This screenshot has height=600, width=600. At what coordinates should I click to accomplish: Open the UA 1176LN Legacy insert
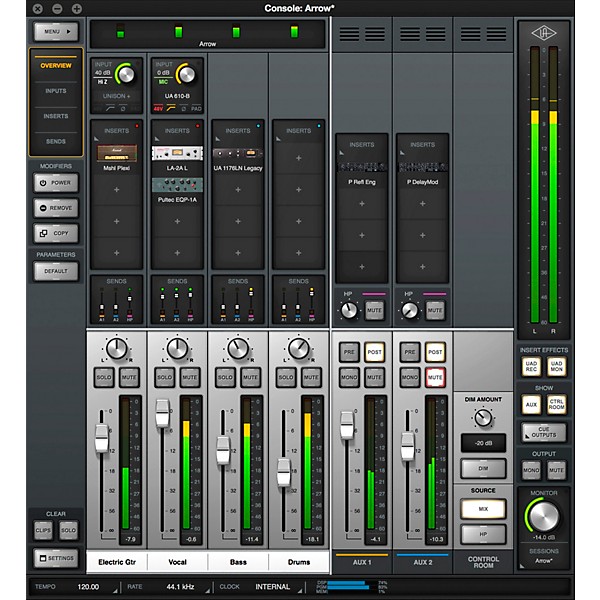(x=238, y=153)
